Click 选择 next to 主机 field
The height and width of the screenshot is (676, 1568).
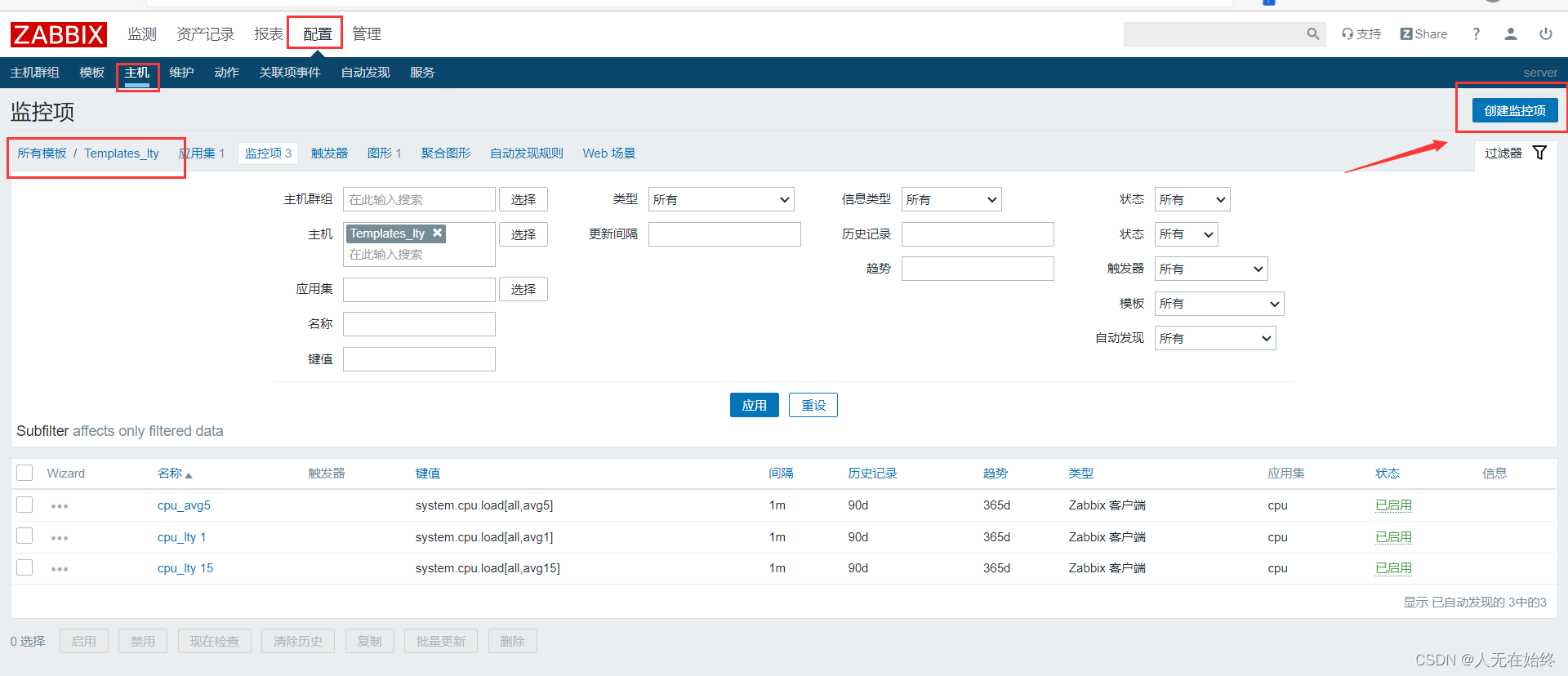(x=523, y=234)
